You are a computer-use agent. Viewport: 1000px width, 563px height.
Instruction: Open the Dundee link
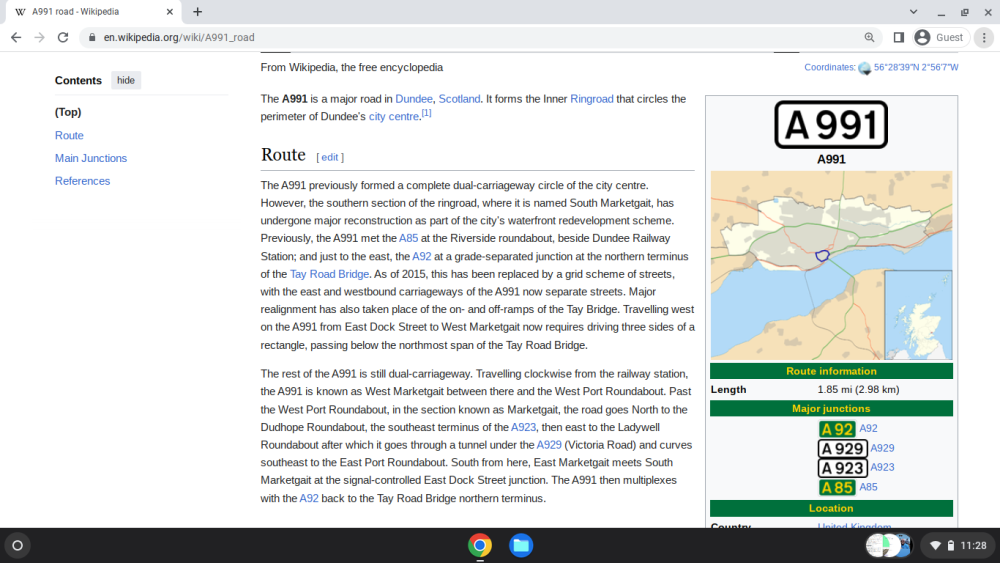pyautogui.click(x=414, y=99)
